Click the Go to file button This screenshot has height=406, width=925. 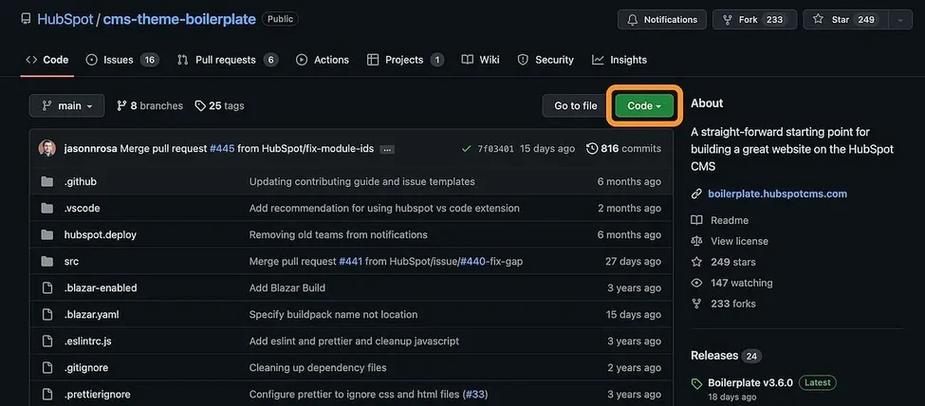click(575, 106)
